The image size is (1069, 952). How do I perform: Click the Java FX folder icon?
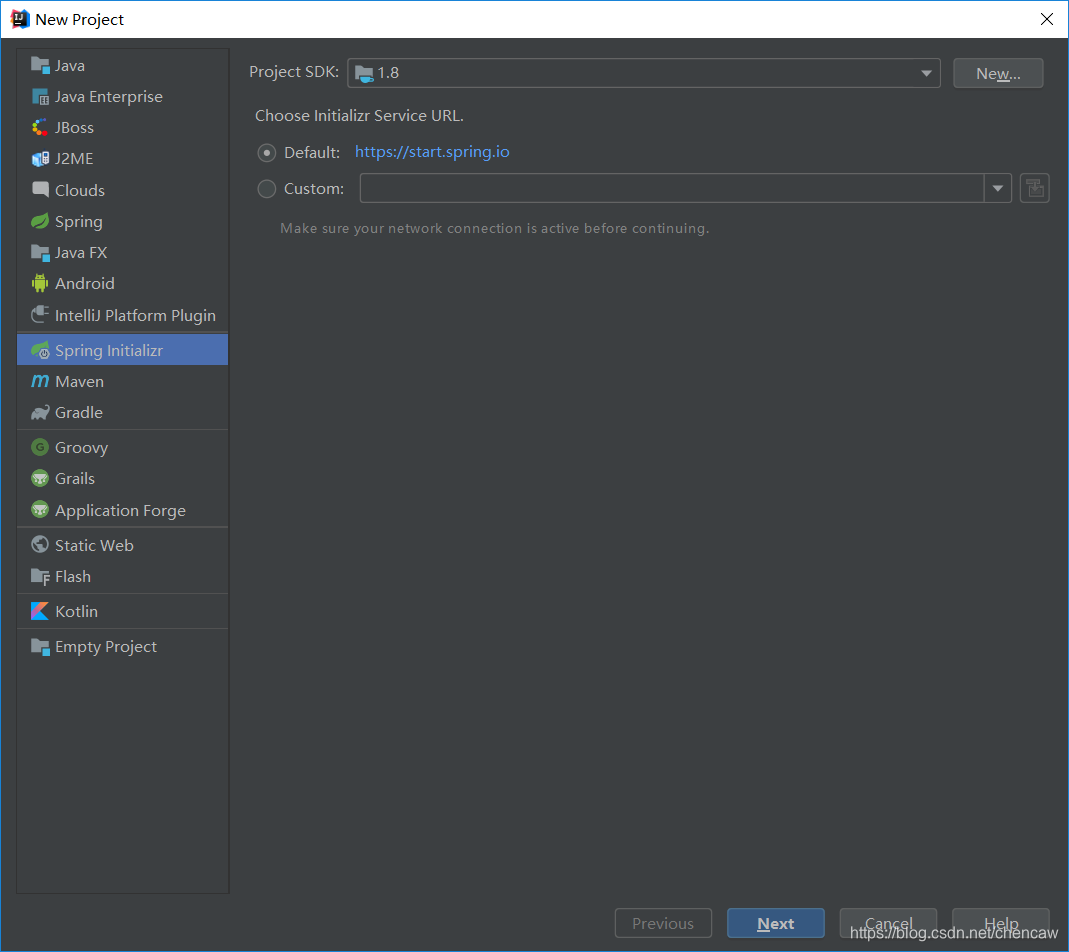pos(40,252)
